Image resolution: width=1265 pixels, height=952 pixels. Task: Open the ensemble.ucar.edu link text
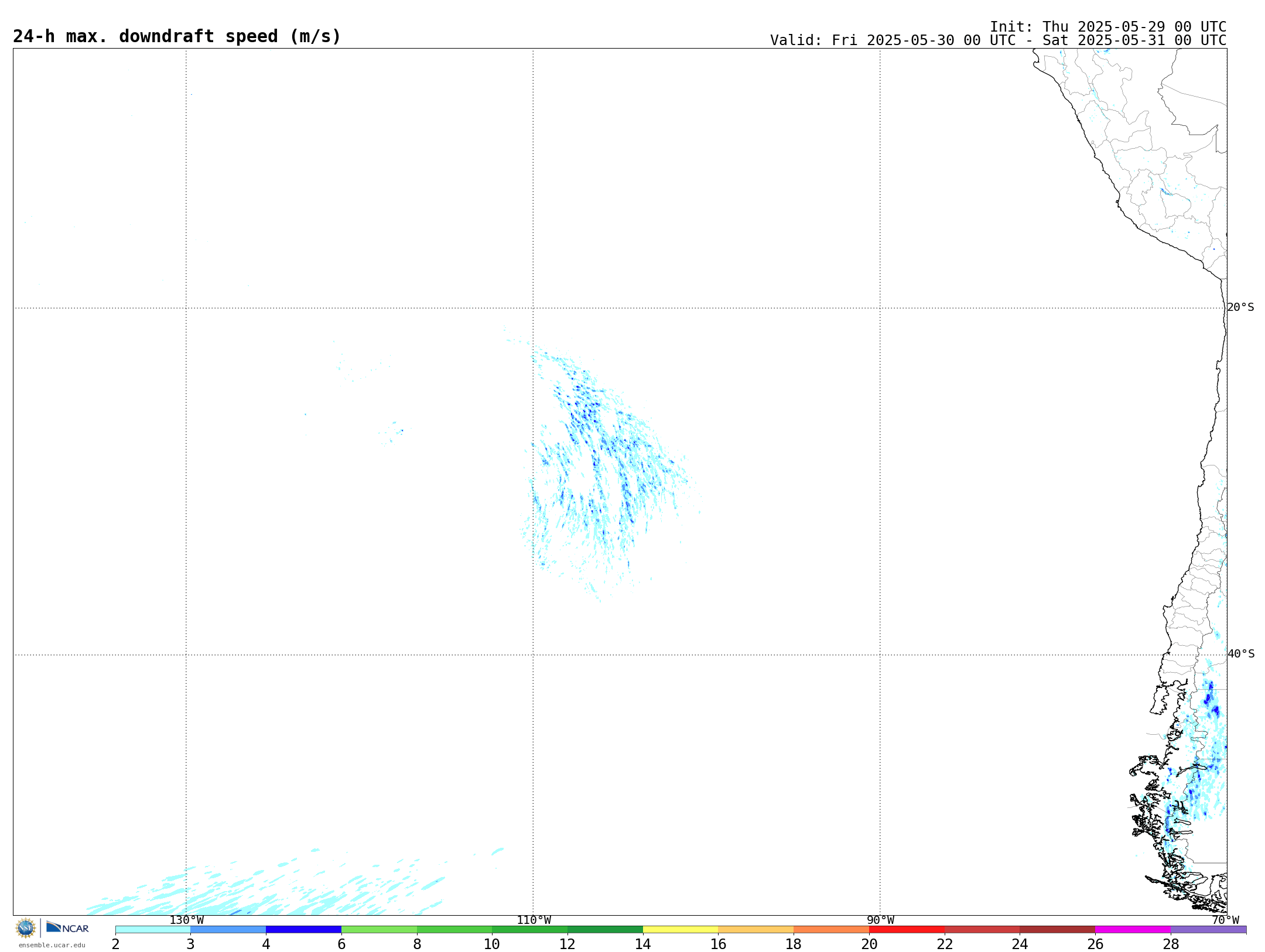point(52,945)
